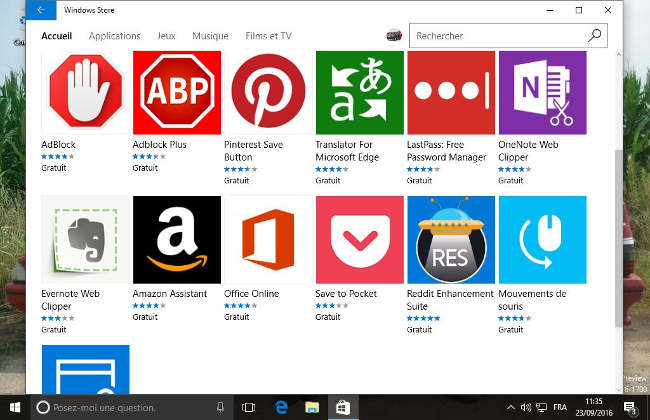This screenshot has width=650, height=420.
Task: Launch Microsoft Edge from the taskbar
Action: [281, 408]
